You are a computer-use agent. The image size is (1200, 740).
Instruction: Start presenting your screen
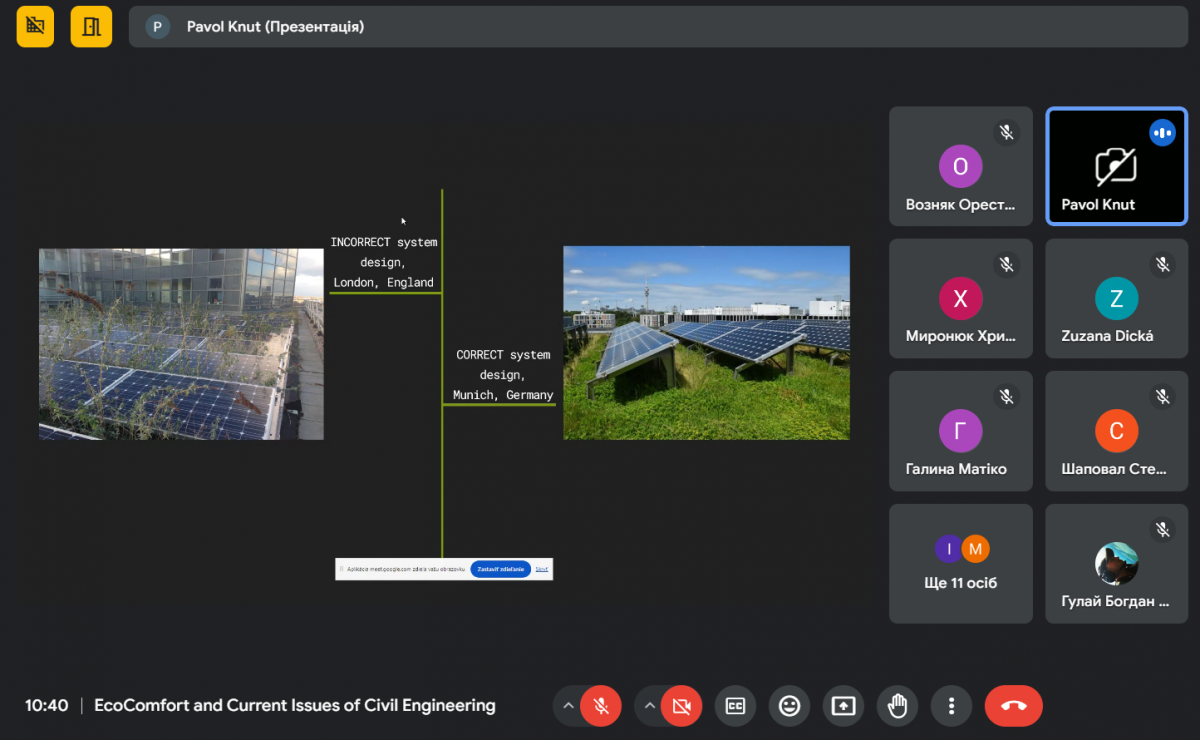[x=843, y=706]
